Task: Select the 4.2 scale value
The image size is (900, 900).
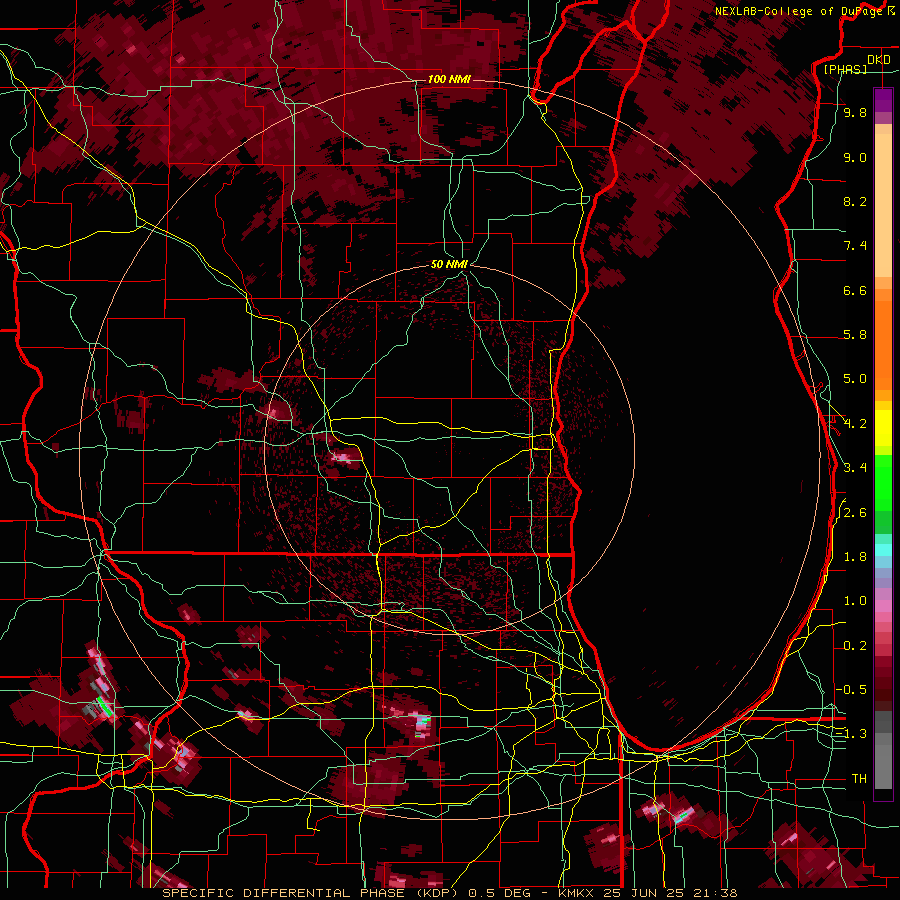Action: point(855,424)
